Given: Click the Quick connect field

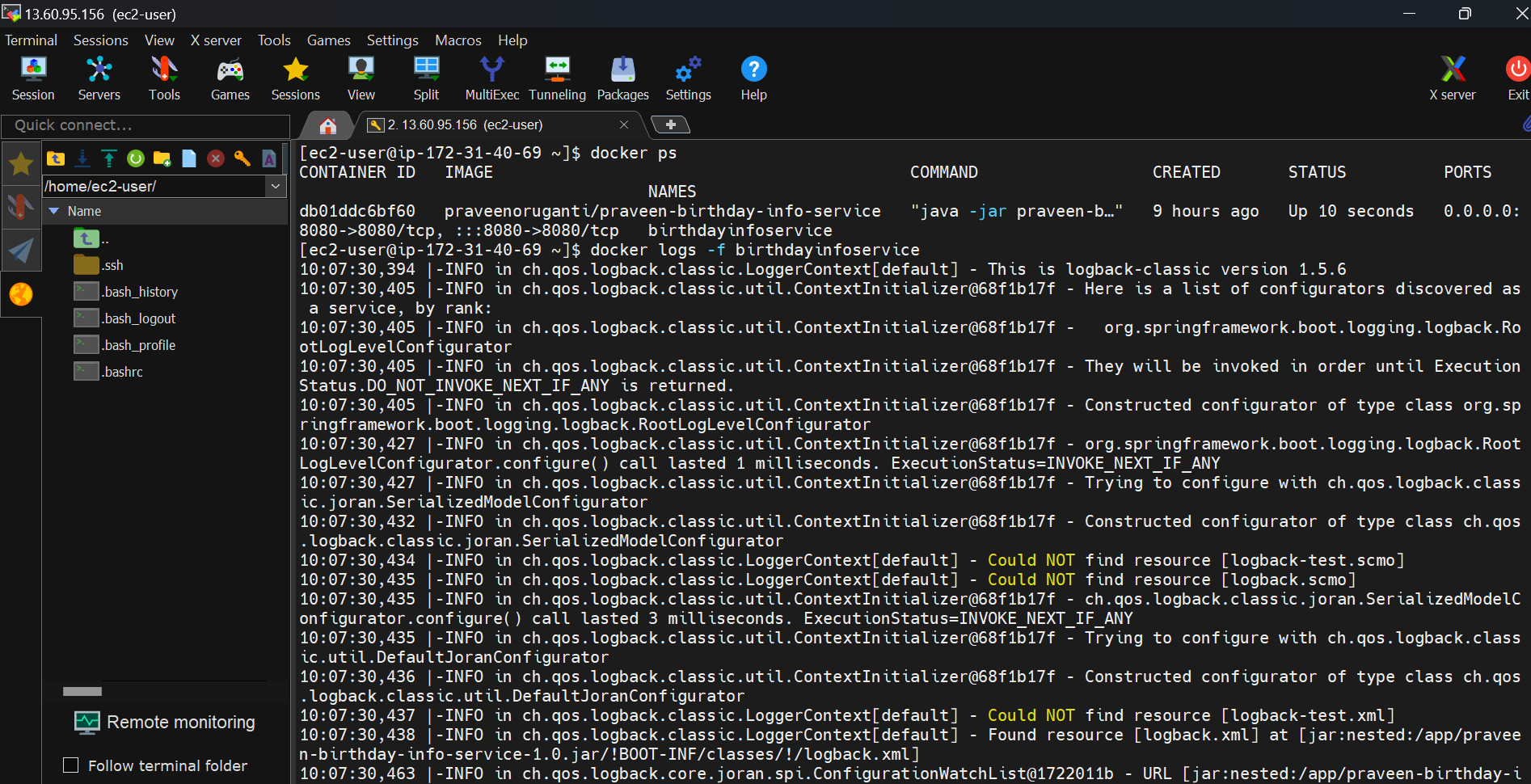Looking at the screenshot, I should pyautogui.click(x=146, y=125).
